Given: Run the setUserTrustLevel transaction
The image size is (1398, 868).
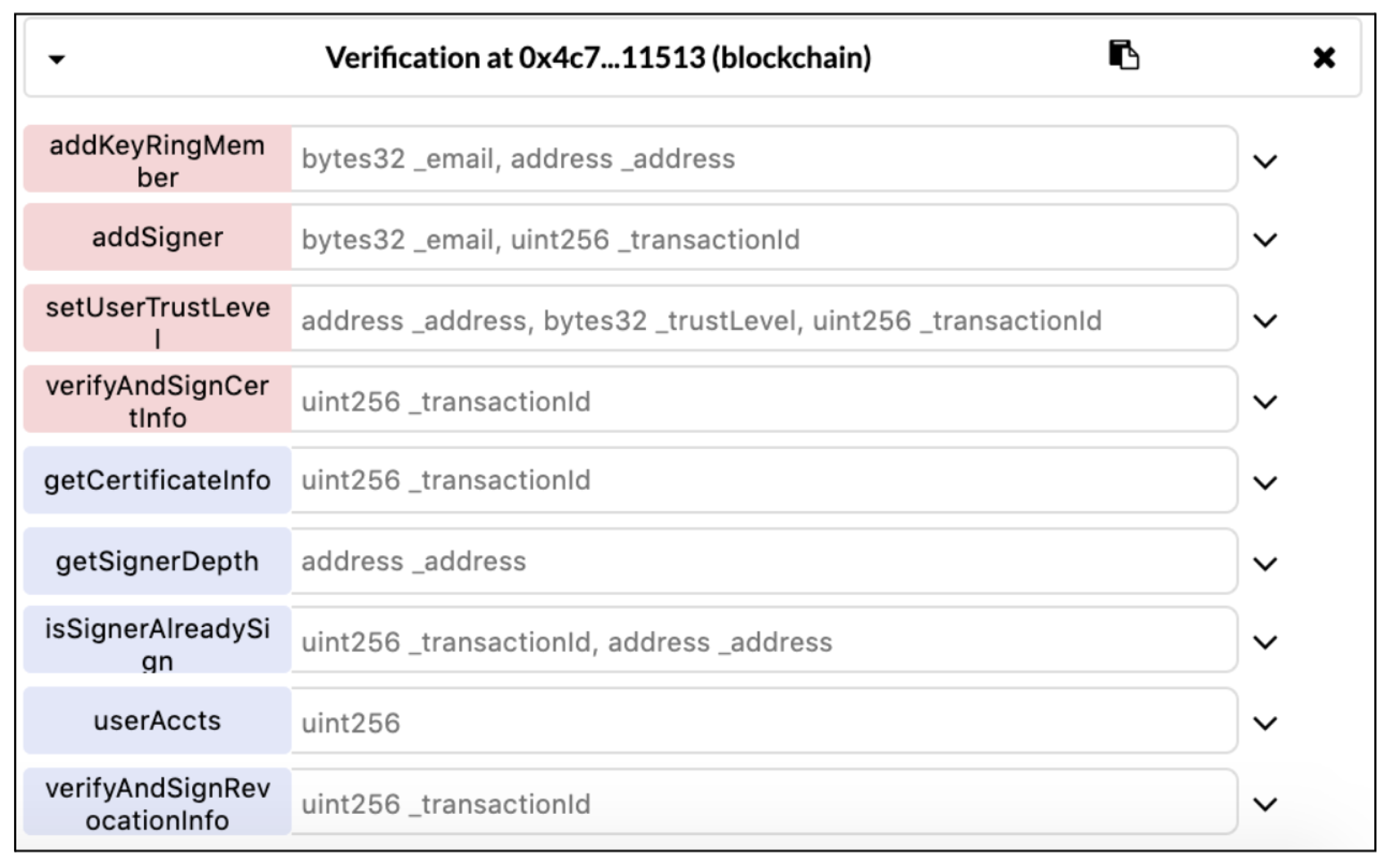Looking at the screenshot, I should tap(157, 320).
